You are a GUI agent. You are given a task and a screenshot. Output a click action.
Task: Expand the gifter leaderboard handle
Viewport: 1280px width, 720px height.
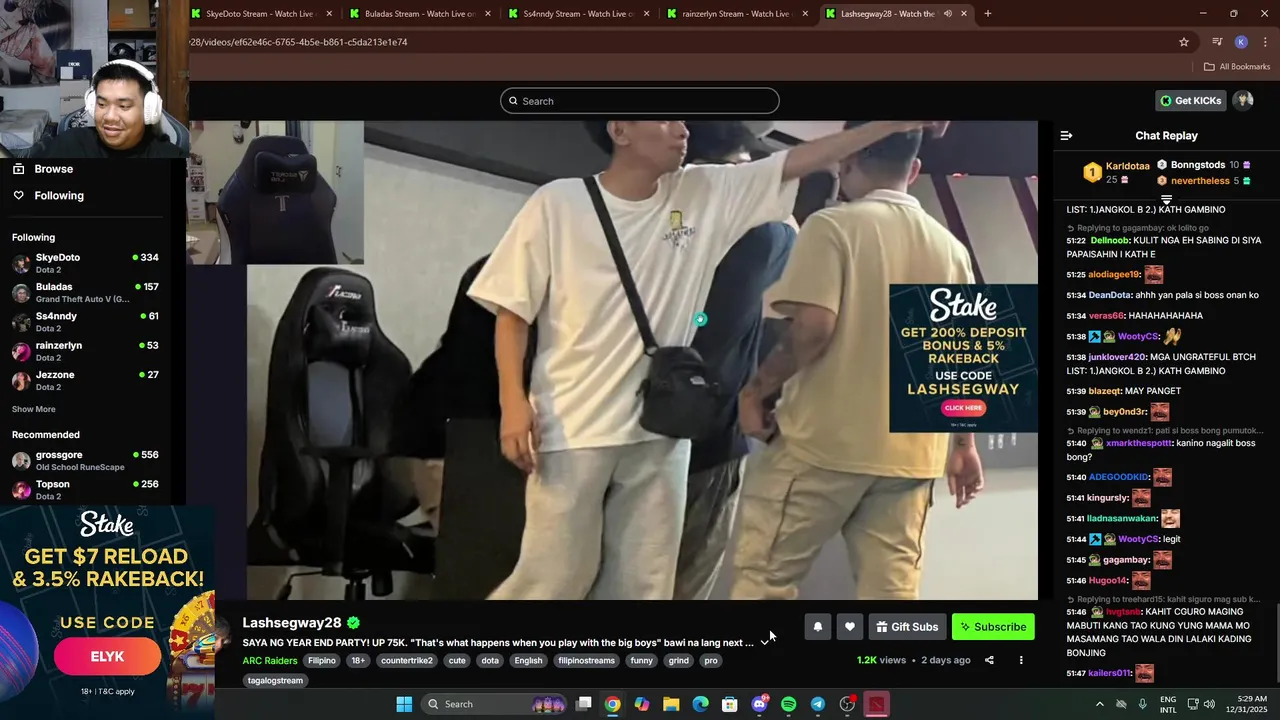coord(1166,200)
